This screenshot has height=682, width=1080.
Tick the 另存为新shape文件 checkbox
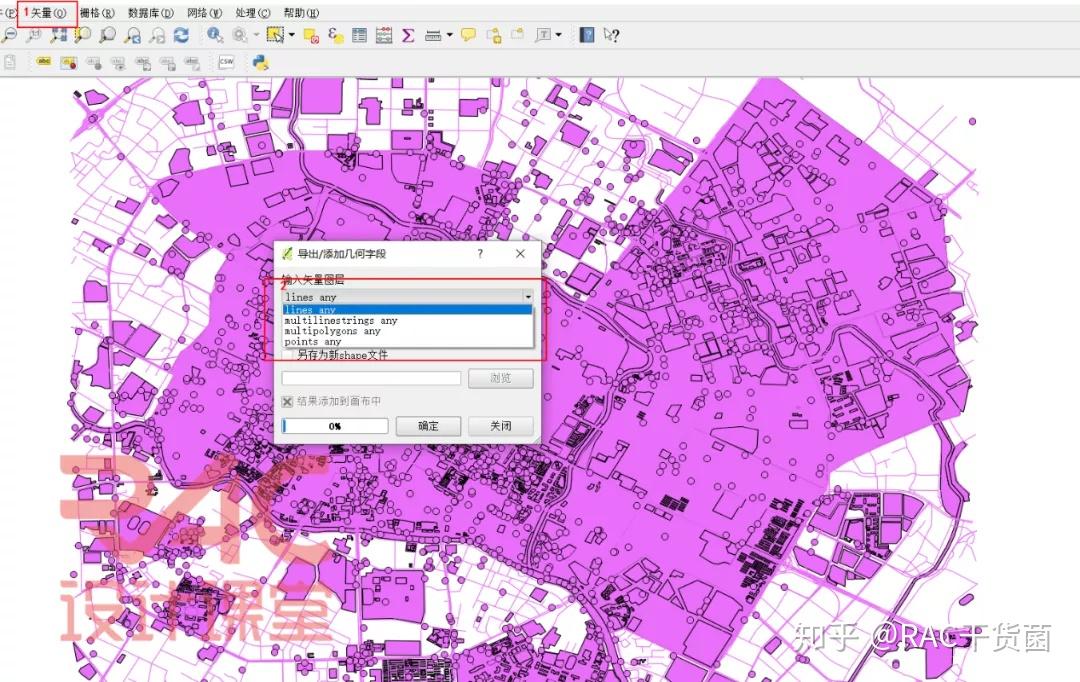click(x=287, y=355)
